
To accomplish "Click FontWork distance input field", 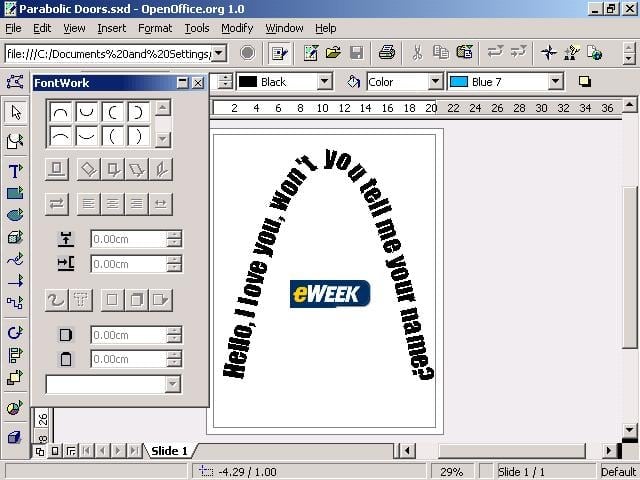I will click(128, 239).
